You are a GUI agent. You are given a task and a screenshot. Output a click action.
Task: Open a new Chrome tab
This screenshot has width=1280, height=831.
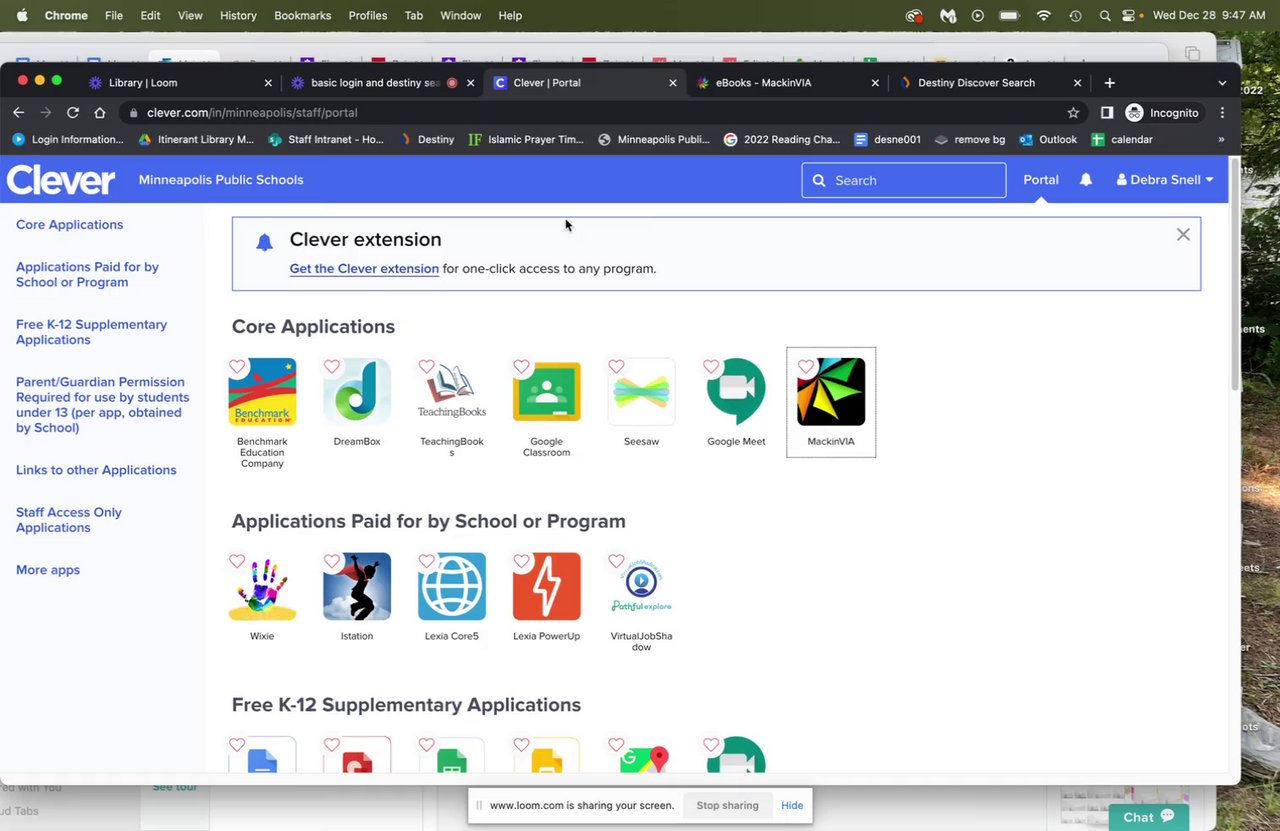1109,83
